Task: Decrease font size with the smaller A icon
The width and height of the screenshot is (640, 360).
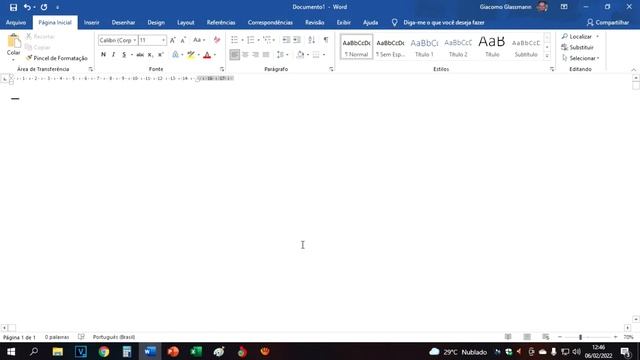Action: coord(183,40)
